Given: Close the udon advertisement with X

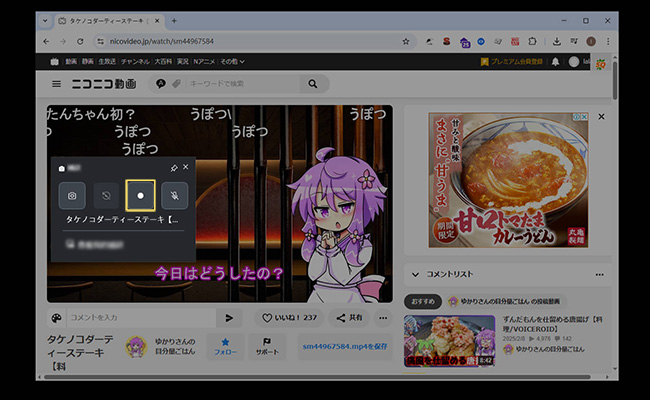Looking at the screenshot, I should click(601, 117).
